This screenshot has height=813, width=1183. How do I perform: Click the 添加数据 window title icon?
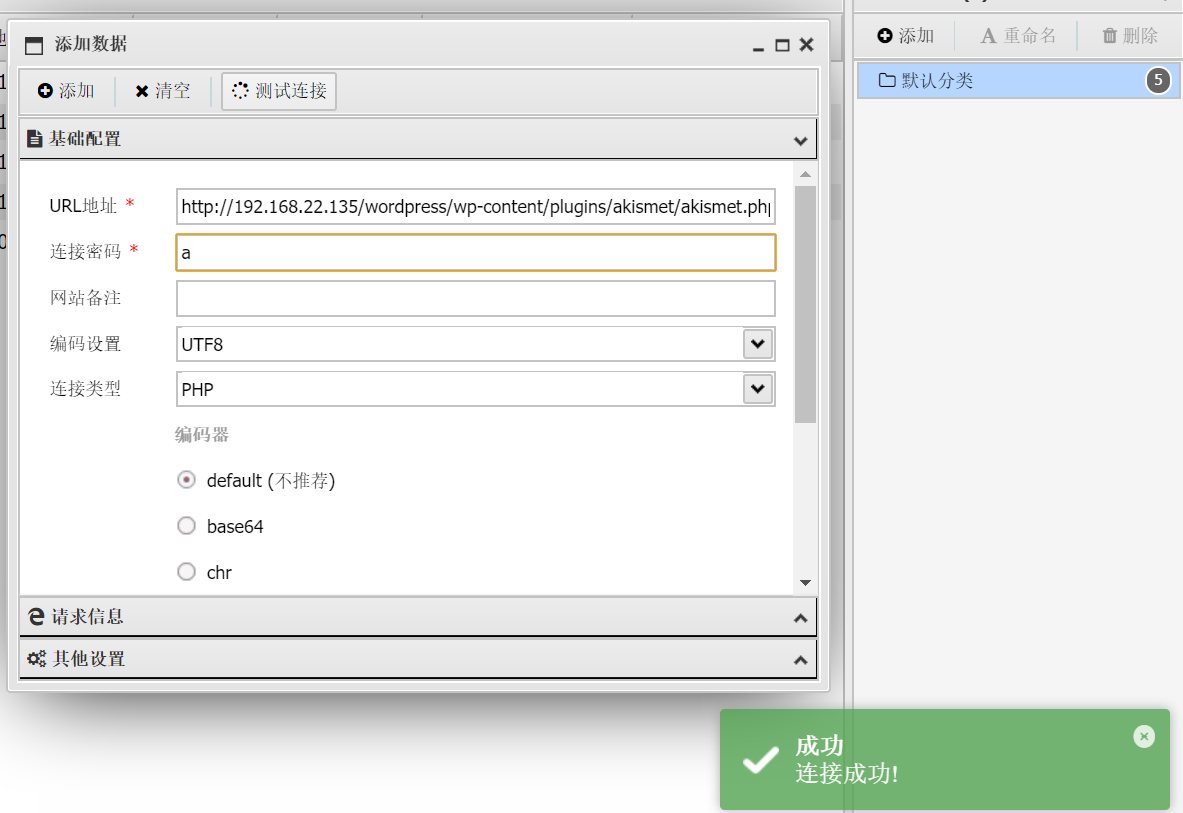pyautogui.click(x=34, y=46)
